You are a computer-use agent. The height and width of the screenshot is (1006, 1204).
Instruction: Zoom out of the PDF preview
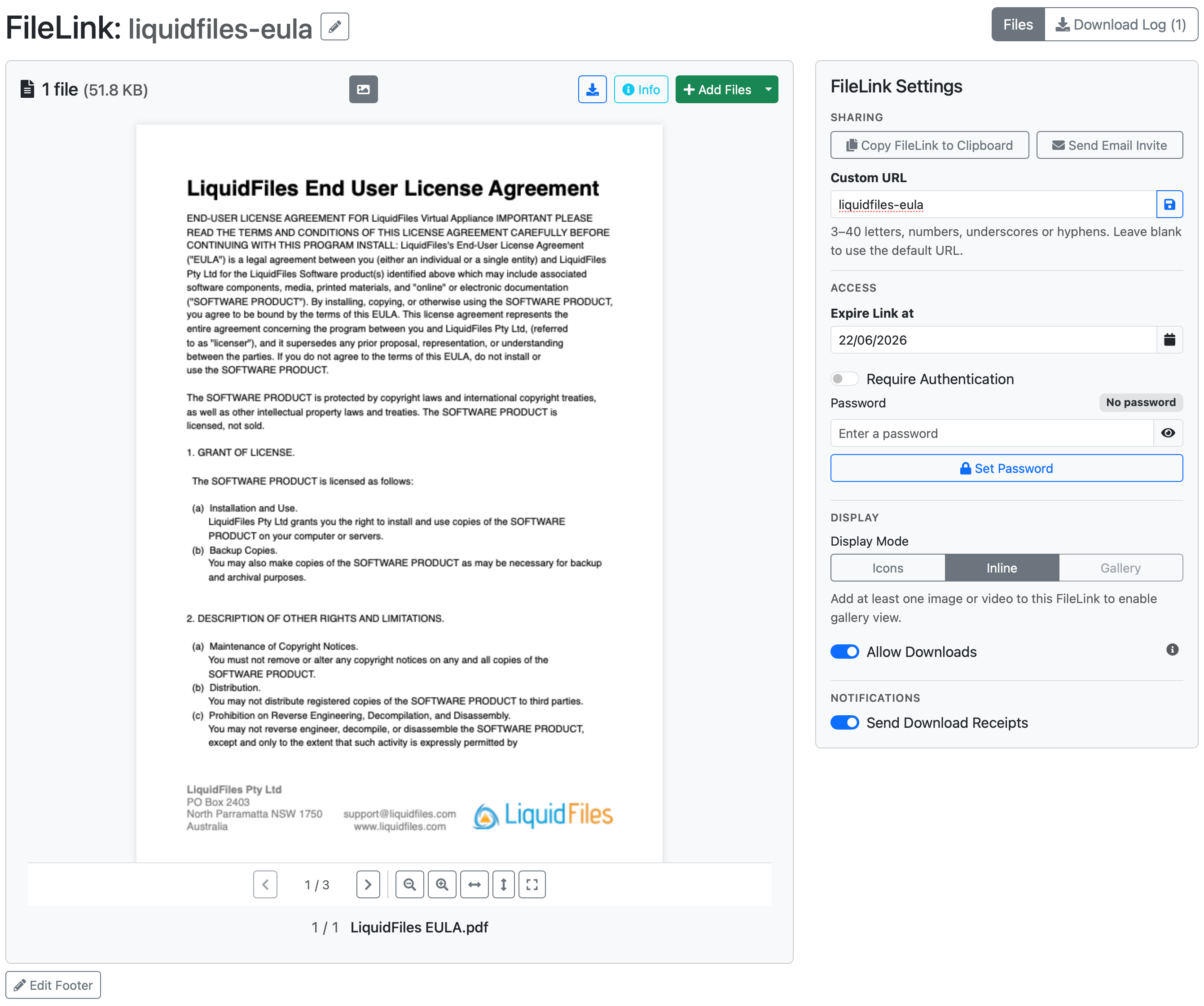pos(409,884)
